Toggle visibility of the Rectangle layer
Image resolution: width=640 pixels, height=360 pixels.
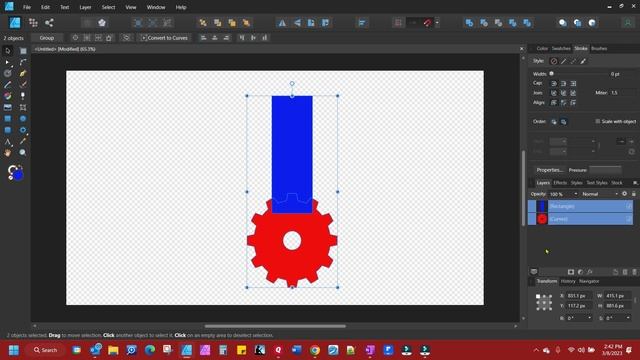[x=629, y=206]
